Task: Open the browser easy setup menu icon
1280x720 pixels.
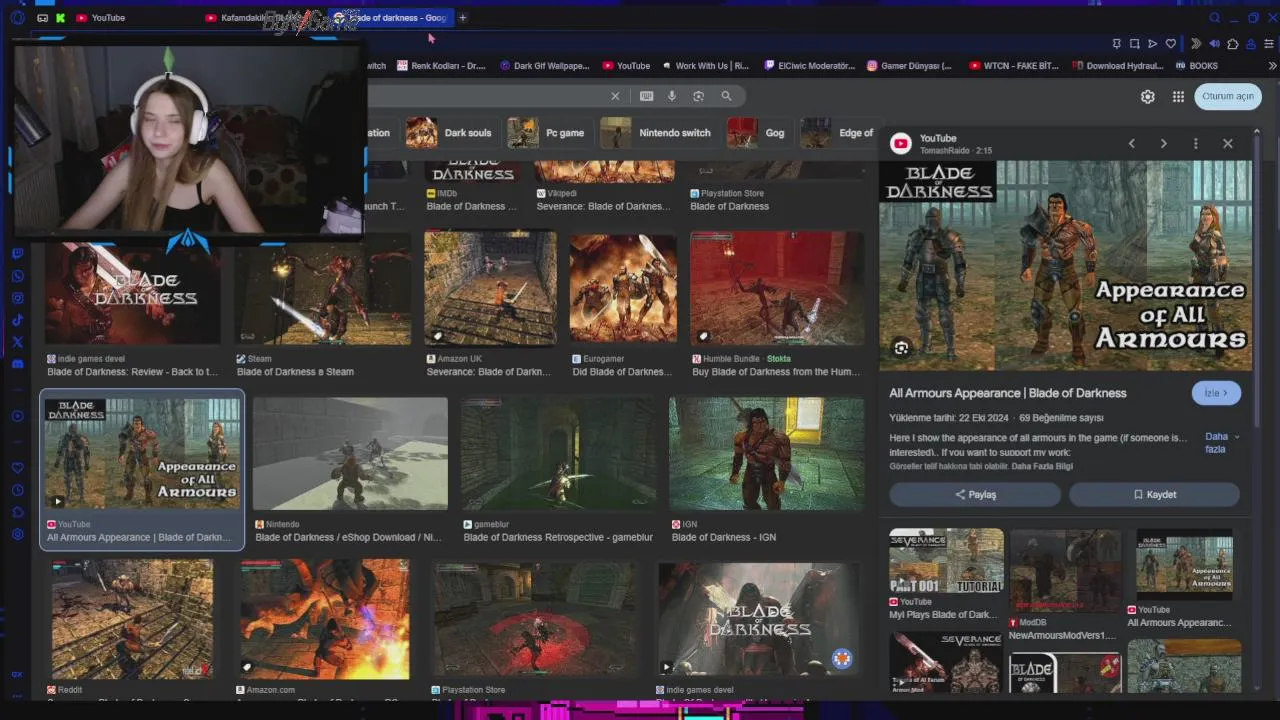Action: coord(1269,44)
